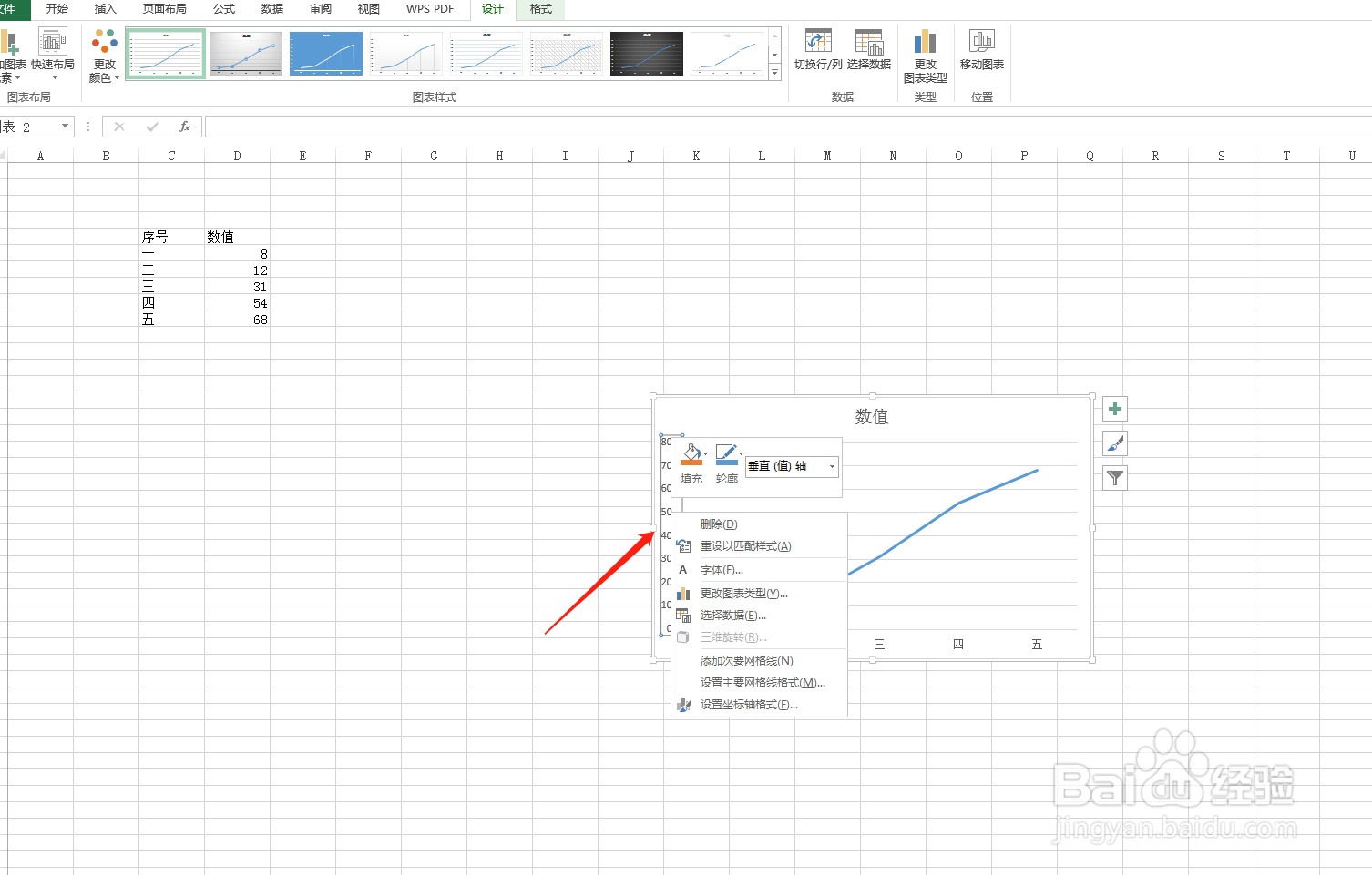Click the Outline pen icon

pos(725,453)
